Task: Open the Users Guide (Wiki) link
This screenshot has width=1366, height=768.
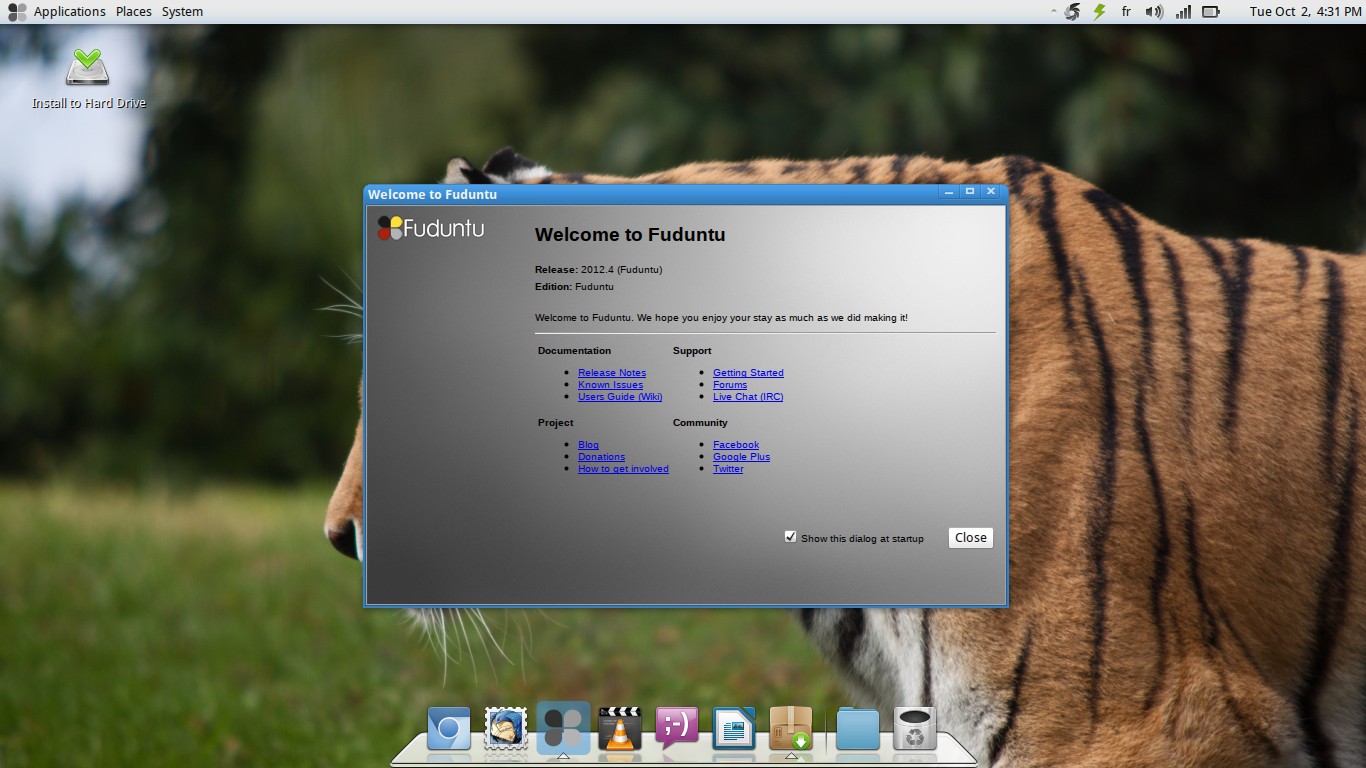Action: [x=620, y=397]
